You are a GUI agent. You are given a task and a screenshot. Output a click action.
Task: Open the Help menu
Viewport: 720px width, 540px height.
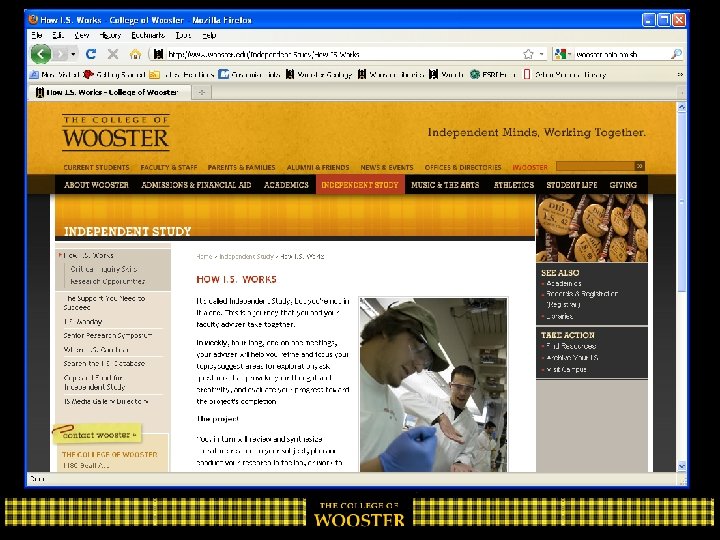point(209,35)
